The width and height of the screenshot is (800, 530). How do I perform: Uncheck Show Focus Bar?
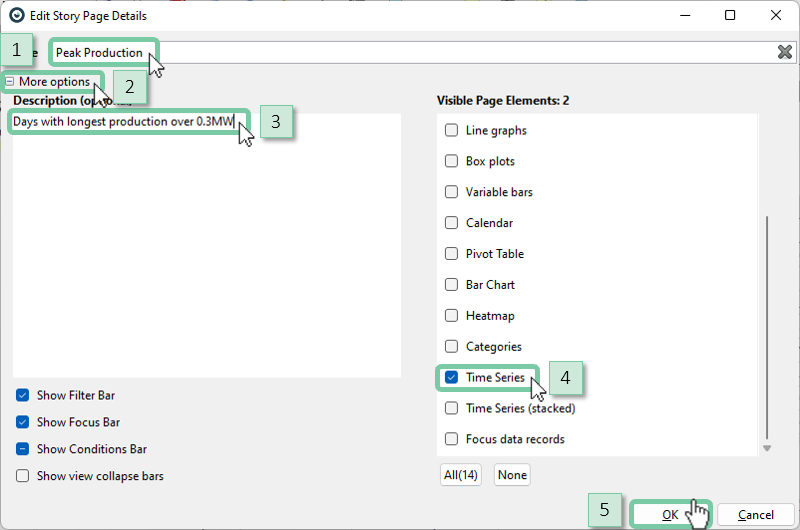(22, 422)
